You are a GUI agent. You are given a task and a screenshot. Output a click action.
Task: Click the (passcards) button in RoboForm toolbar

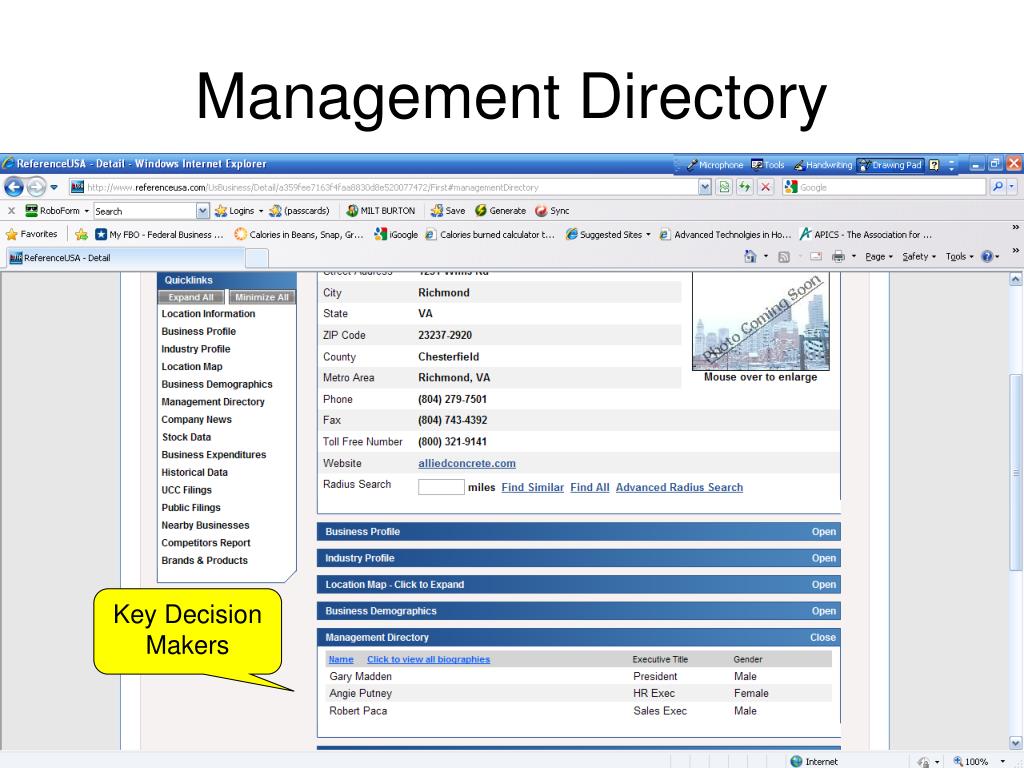pyautogui.click(x=299, y=211)
